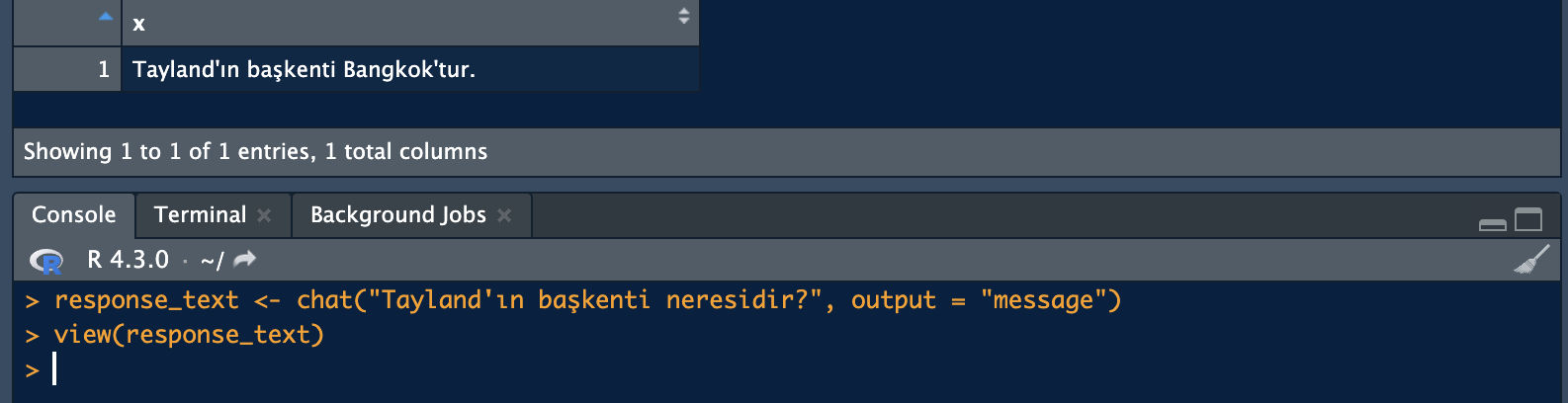
Task: Select the cell containing Bangkok'tur text
Action: pos(410,69)
